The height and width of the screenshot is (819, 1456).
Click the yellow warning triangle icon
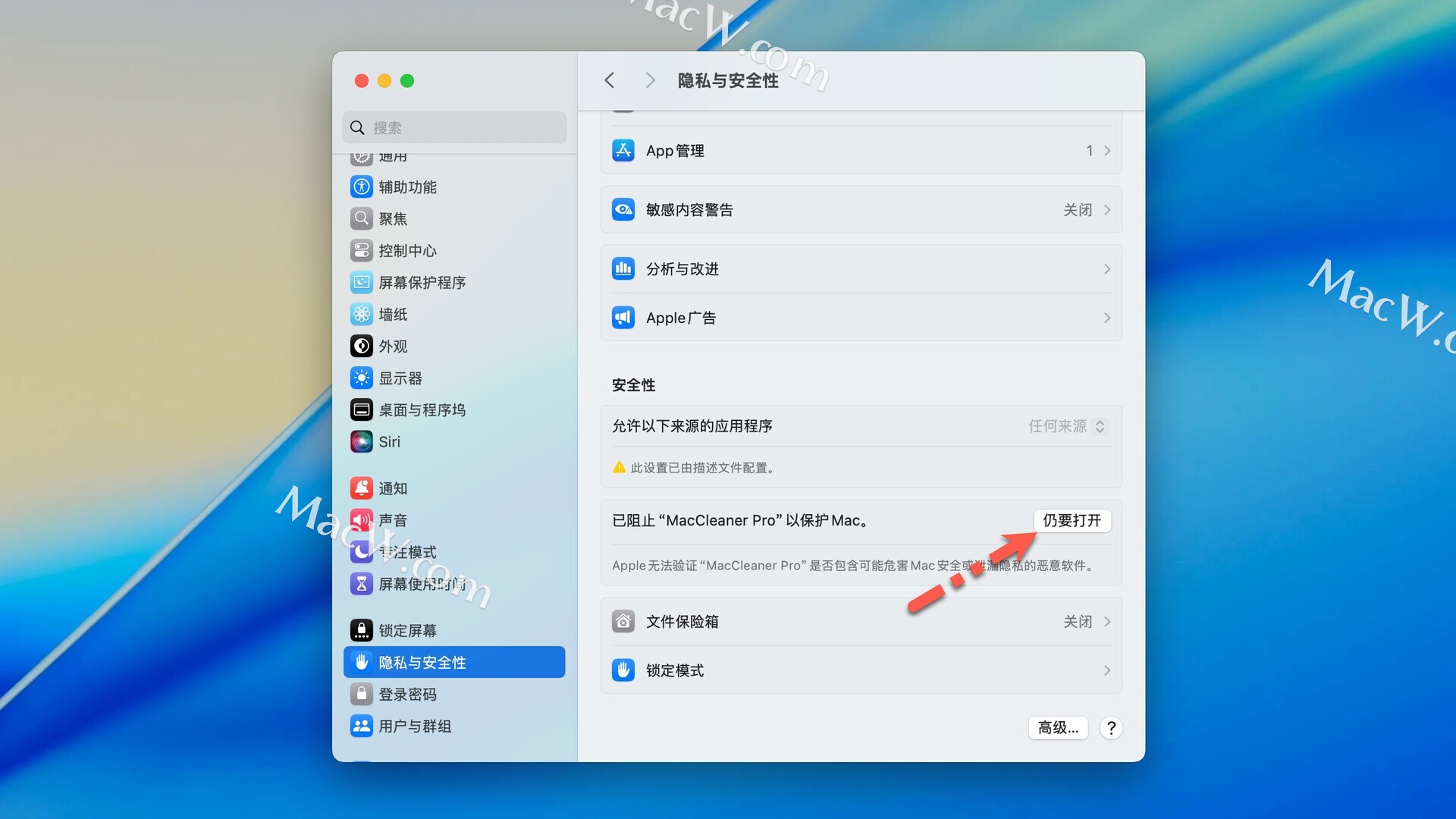click(x=620, y=467)
